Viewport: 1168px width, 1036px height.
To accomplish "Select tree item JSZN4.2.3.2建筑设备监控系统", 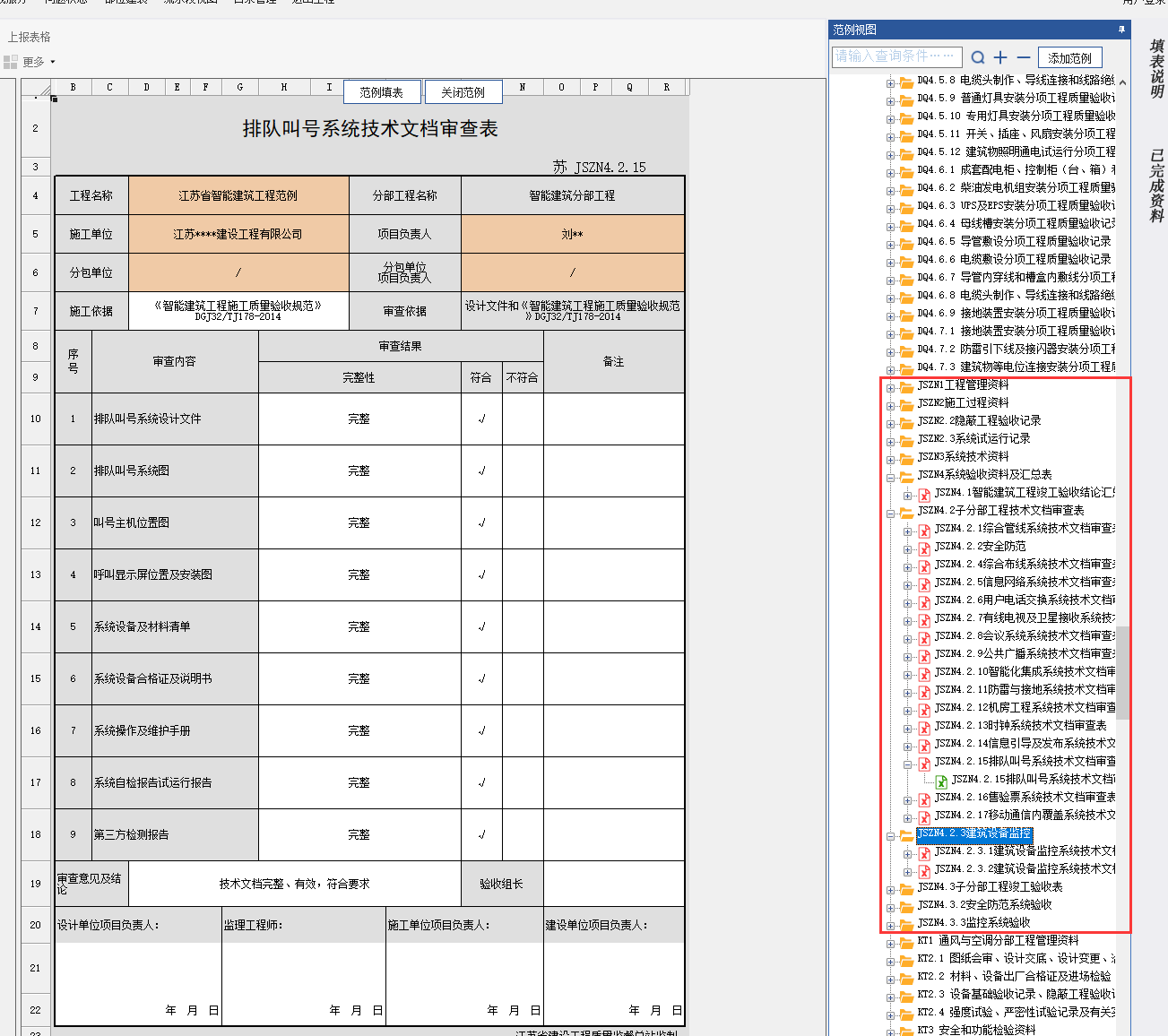I will (1025, 868).
